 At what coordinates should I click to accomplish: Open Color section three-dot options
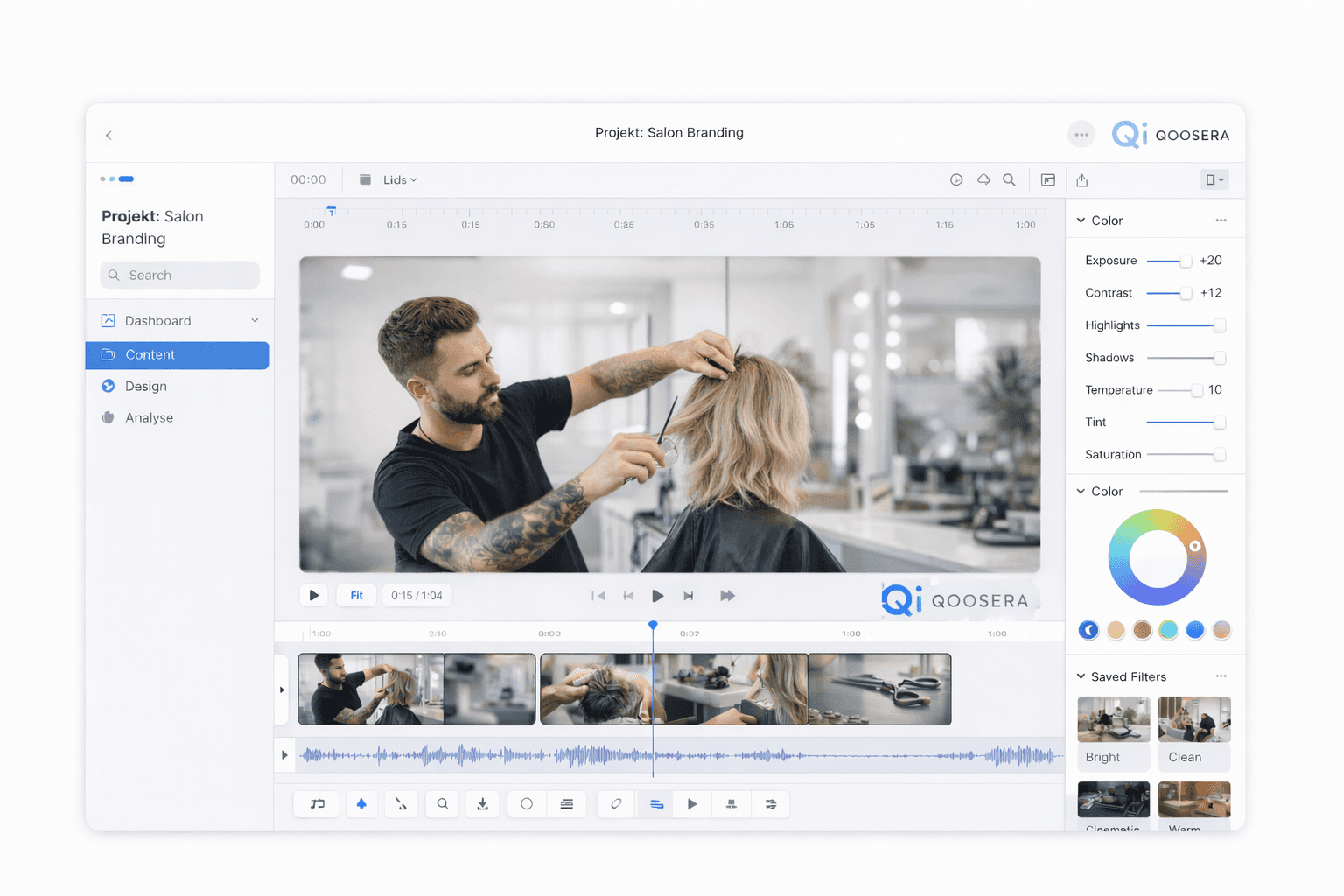pyautogui.click(x=1221, y=220)
